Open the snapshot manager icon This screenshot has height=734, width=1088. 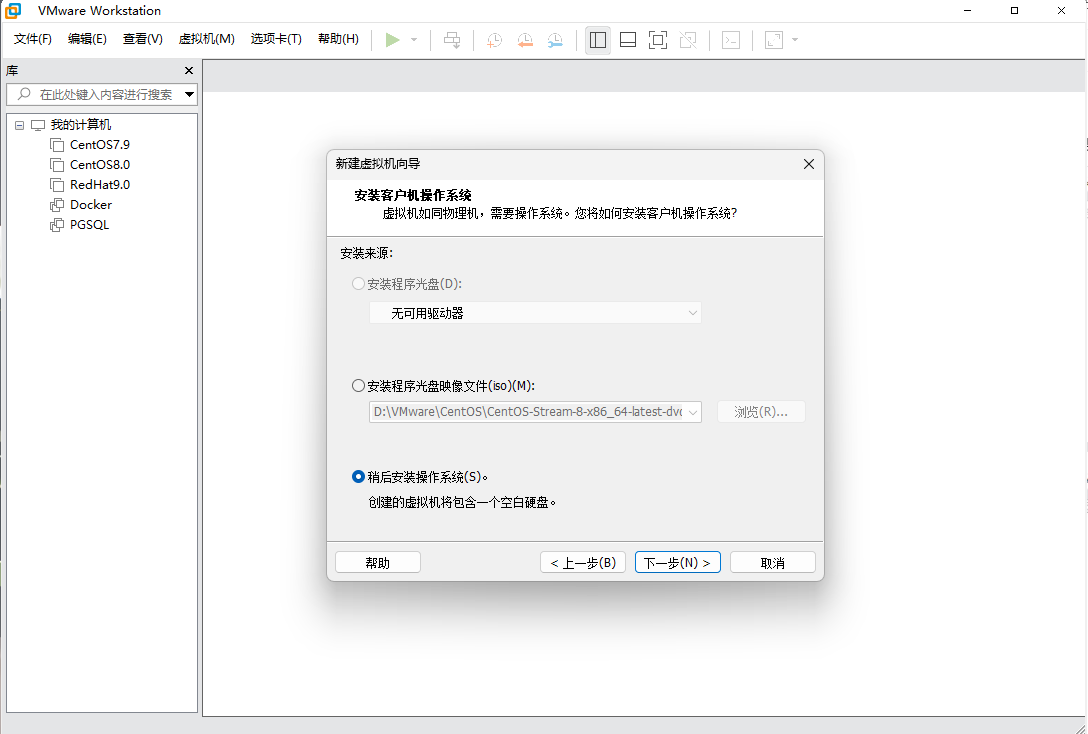pyautogui.click(x=555, y=40)
